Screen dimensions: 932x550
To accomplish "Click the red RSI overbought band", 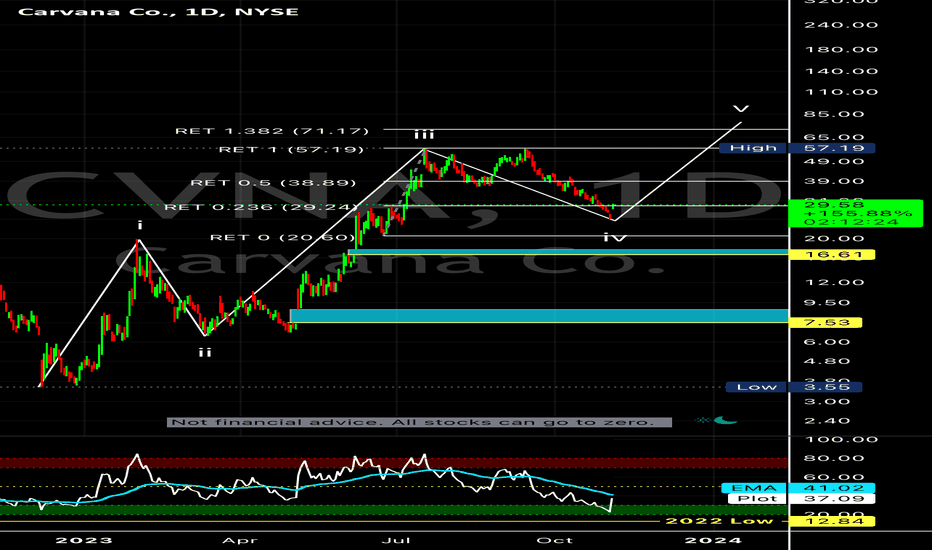I will tap(393, 463).
